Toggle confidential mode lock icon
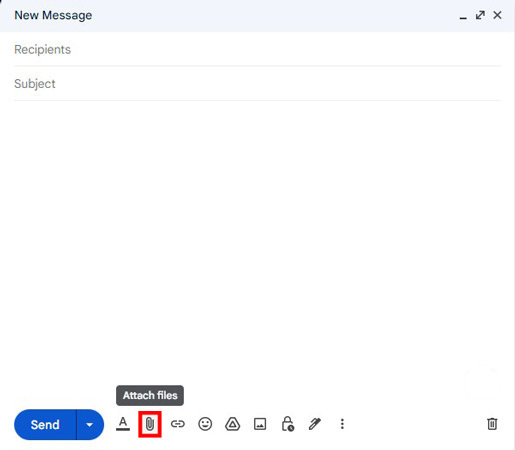This screenshot has width=515, height=450. [288, 424]
